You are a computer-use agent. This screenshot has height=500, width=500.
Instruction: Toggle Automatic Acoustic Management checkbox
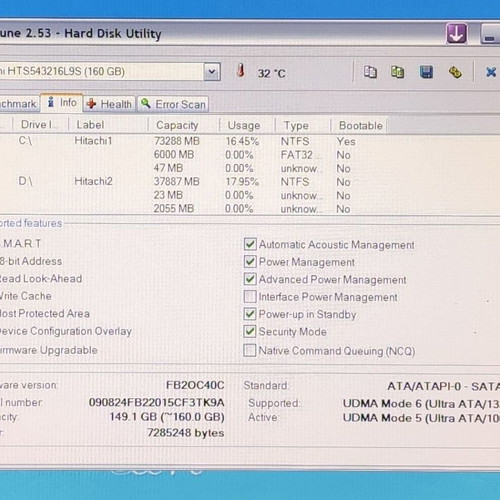tap(250, 244)
